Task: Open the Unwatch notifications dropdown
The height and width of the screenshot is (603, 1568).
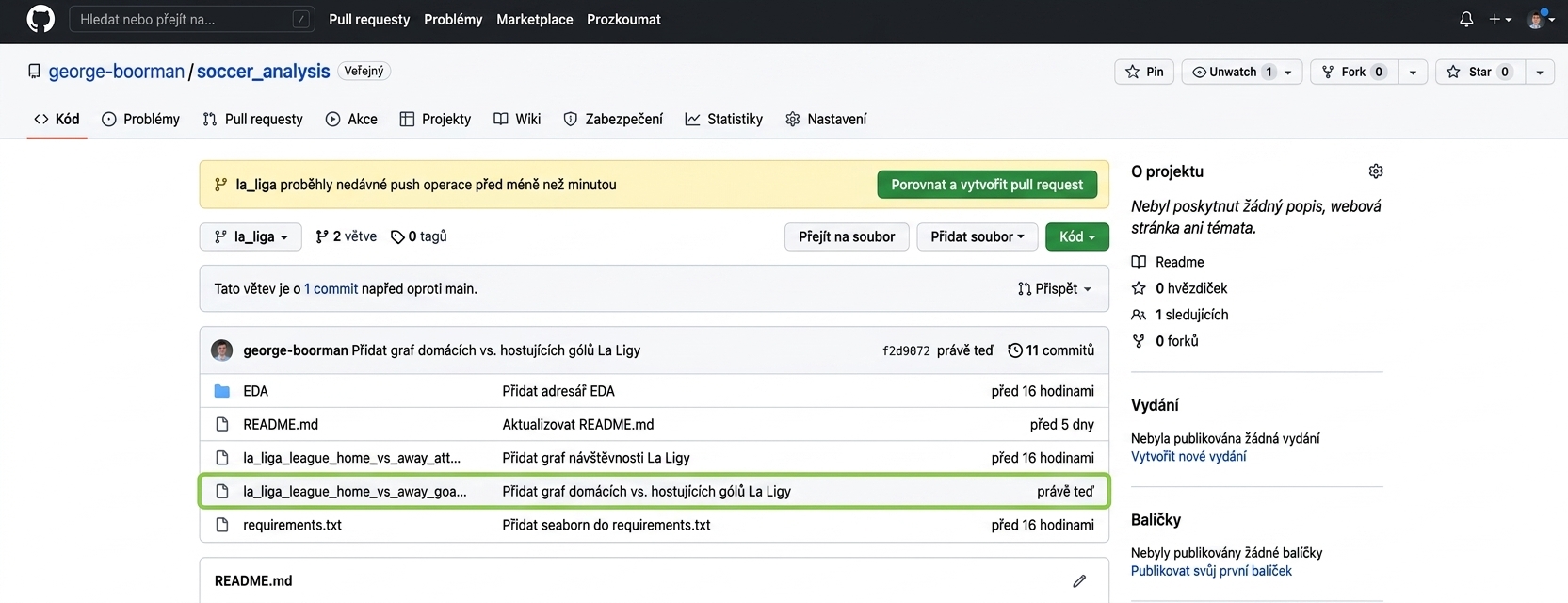Action: (1242, 72)
